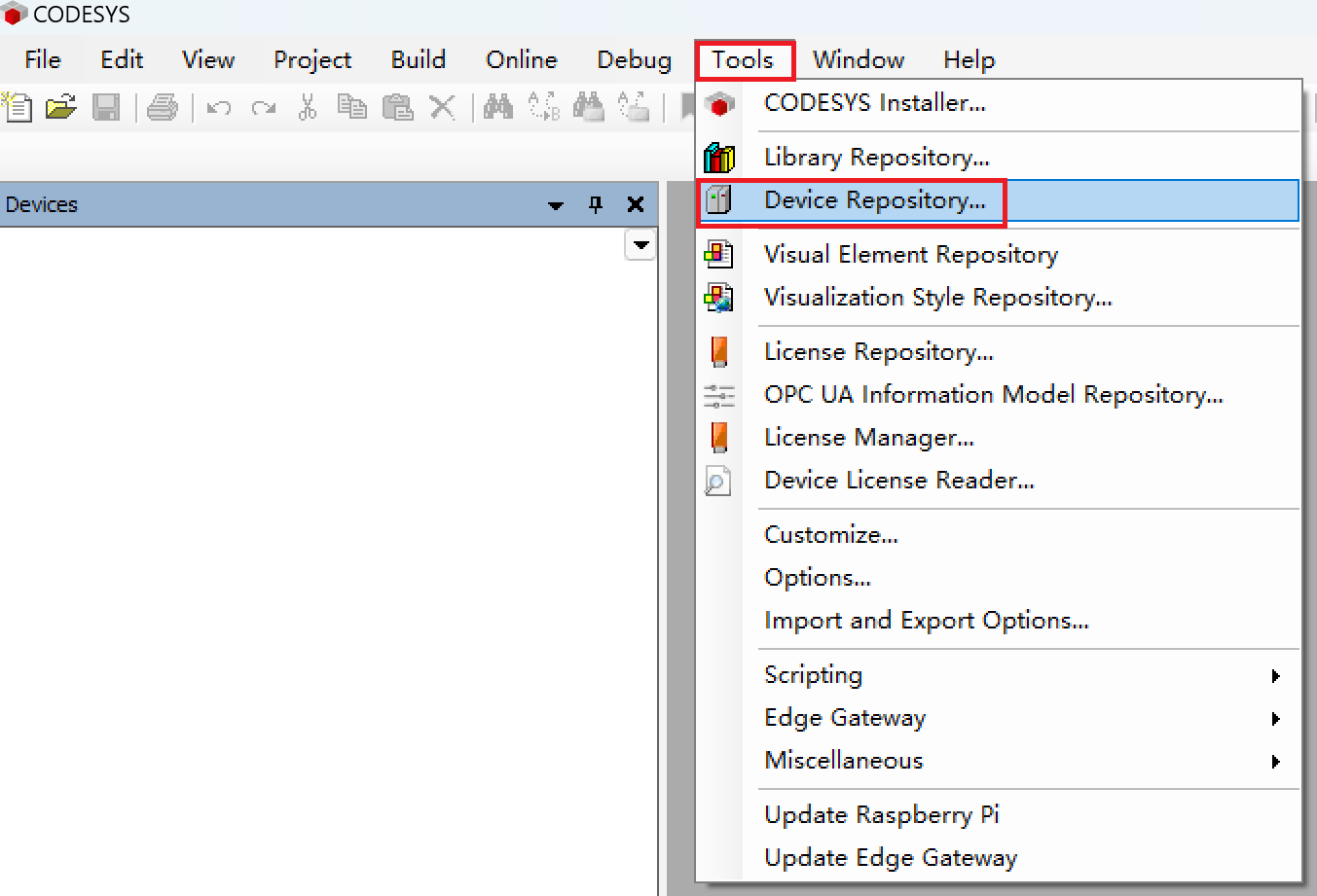Click the CODESYS Installer red icon
The height and width of the screenshot is (896, 1317).
coord(719,103)
